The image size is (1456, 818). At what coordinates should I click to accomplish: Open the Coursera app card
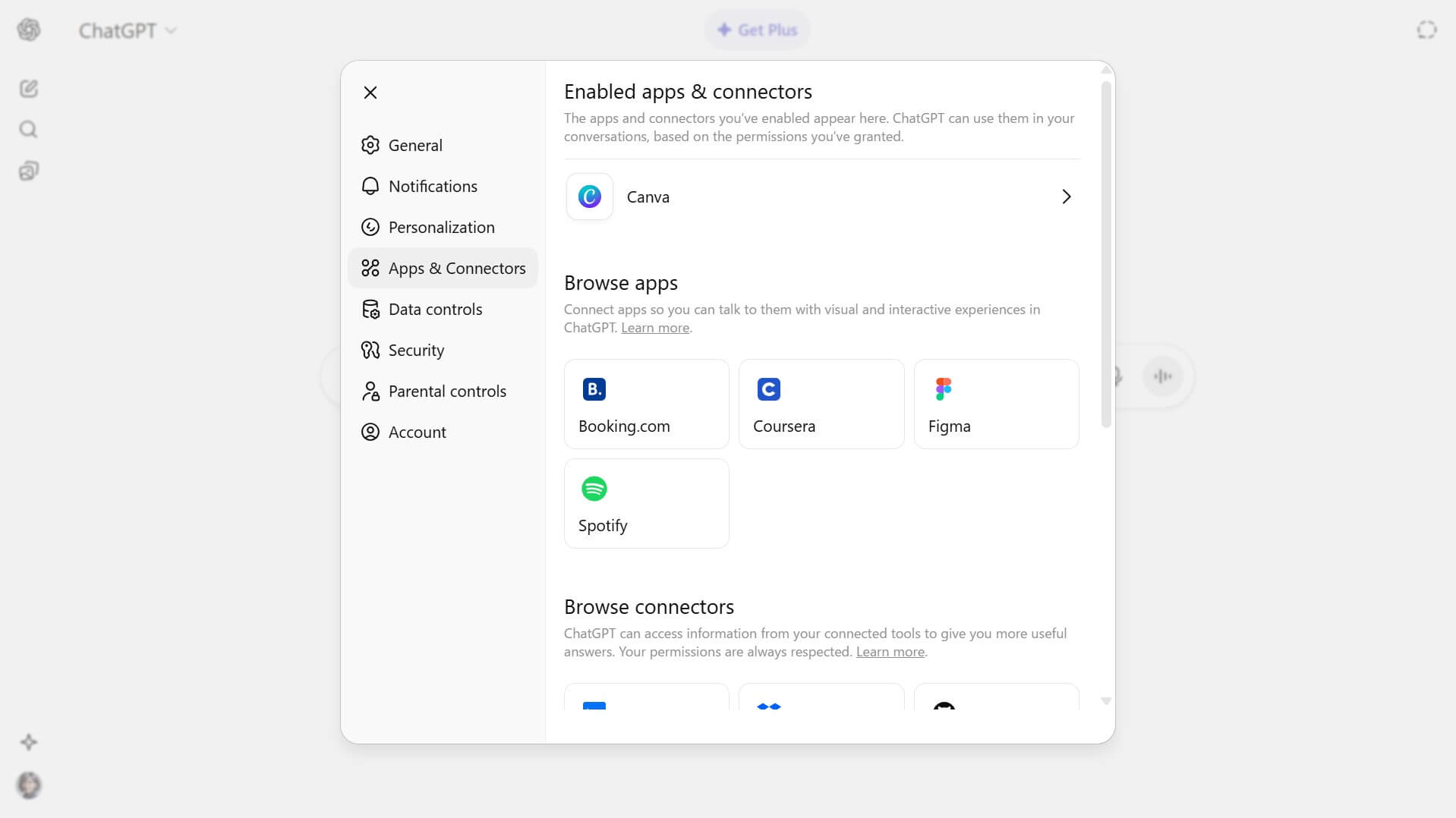[821, 404]
